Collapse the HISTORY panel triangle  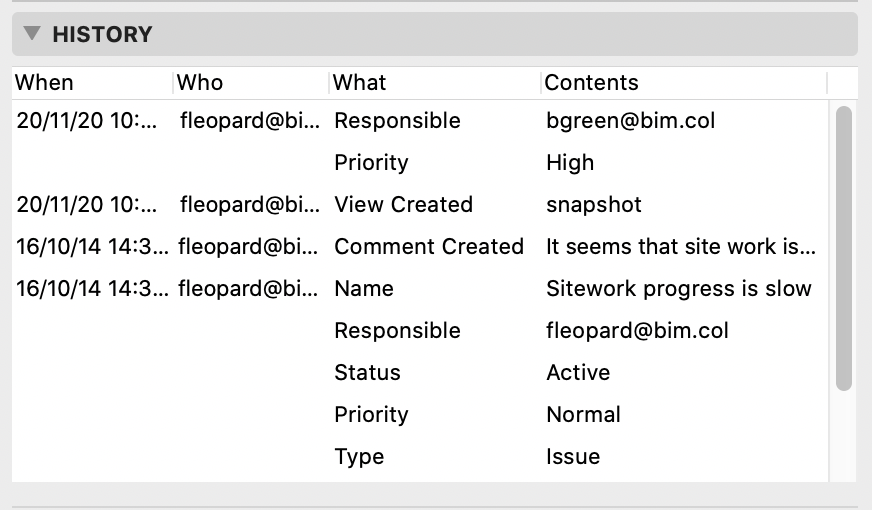[32, 34]
